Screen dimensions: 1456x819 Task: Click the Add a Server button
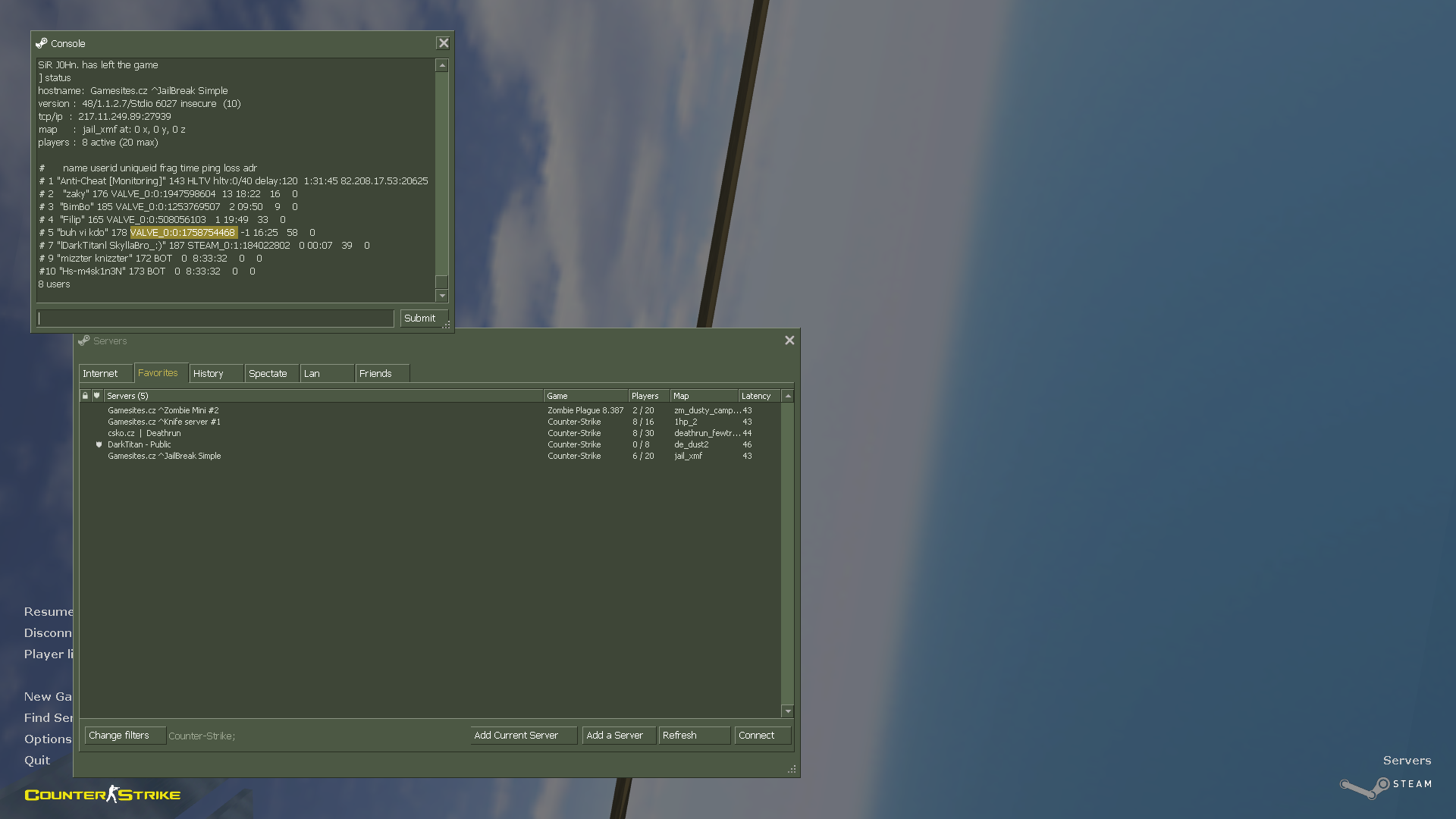619,735
